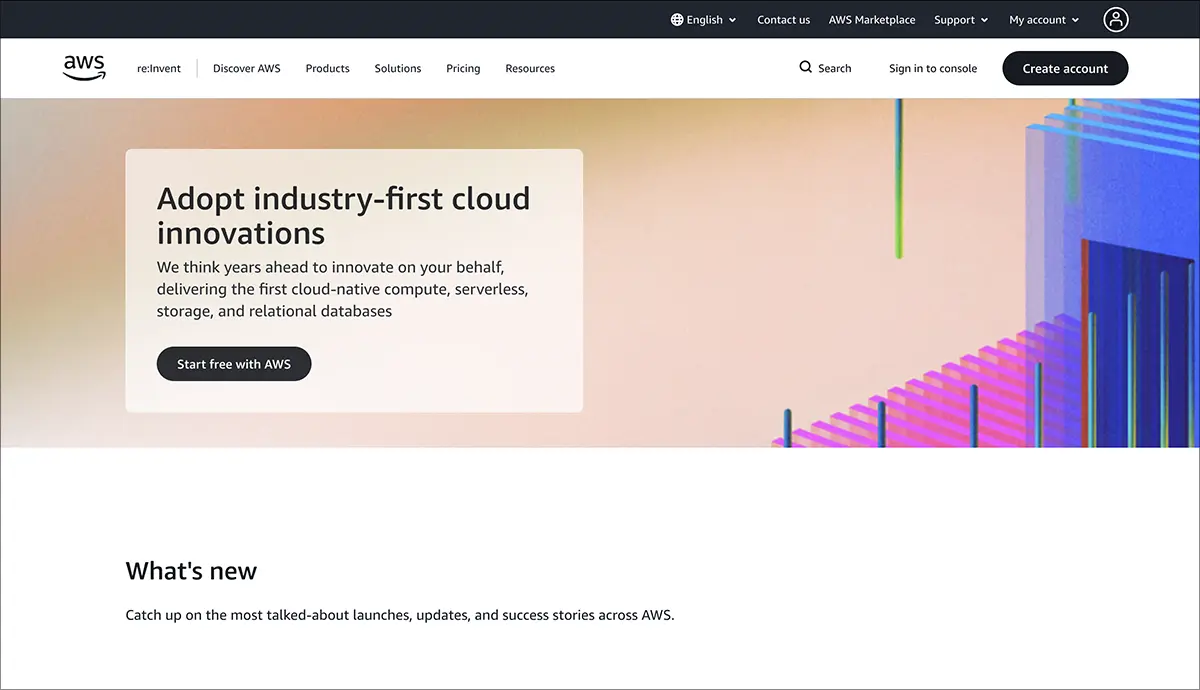Open the AWS Marketplace link
Screen dimensions: 1200x690
[x=872, y=19]
